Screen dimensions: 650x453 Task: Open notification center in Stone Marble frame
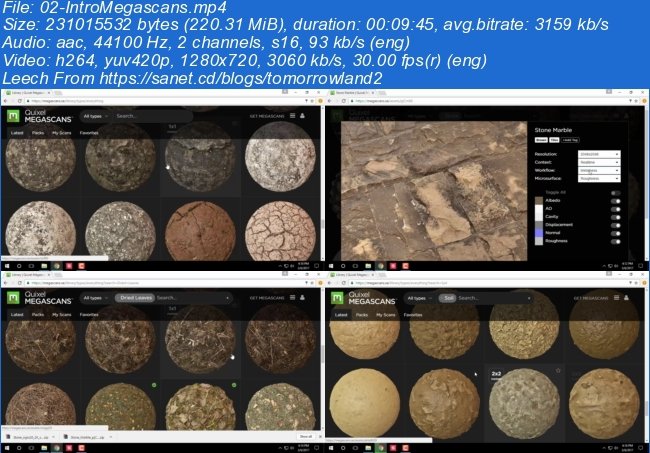click(x=641, y=266)
